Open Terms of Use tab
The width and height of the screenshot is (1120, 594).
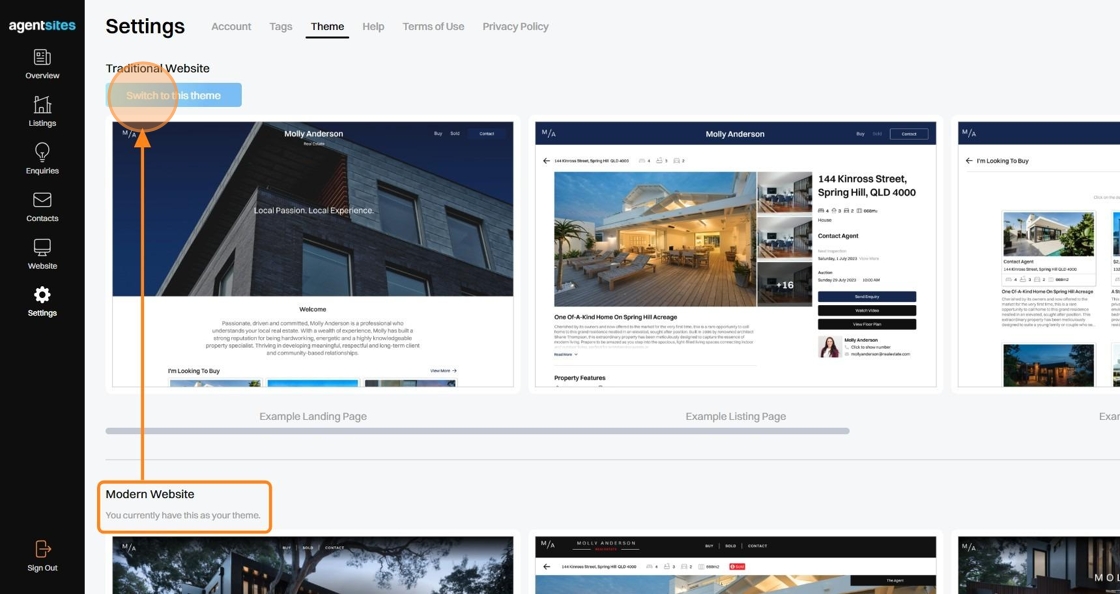pos(433,26)
